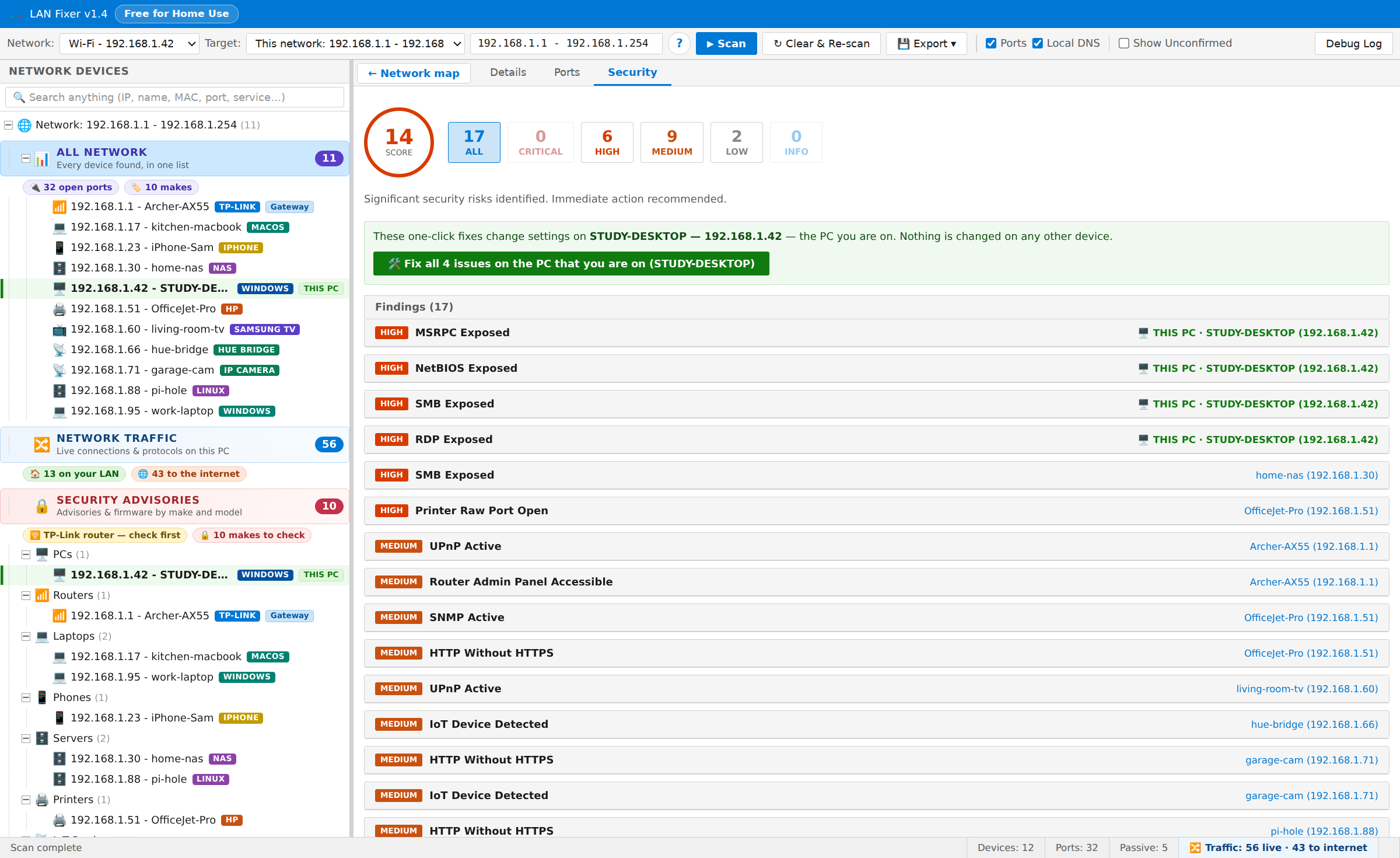Fix all 4 issues on STUDY-DESKTOP

pyautogui.click(x=571, y=263)
